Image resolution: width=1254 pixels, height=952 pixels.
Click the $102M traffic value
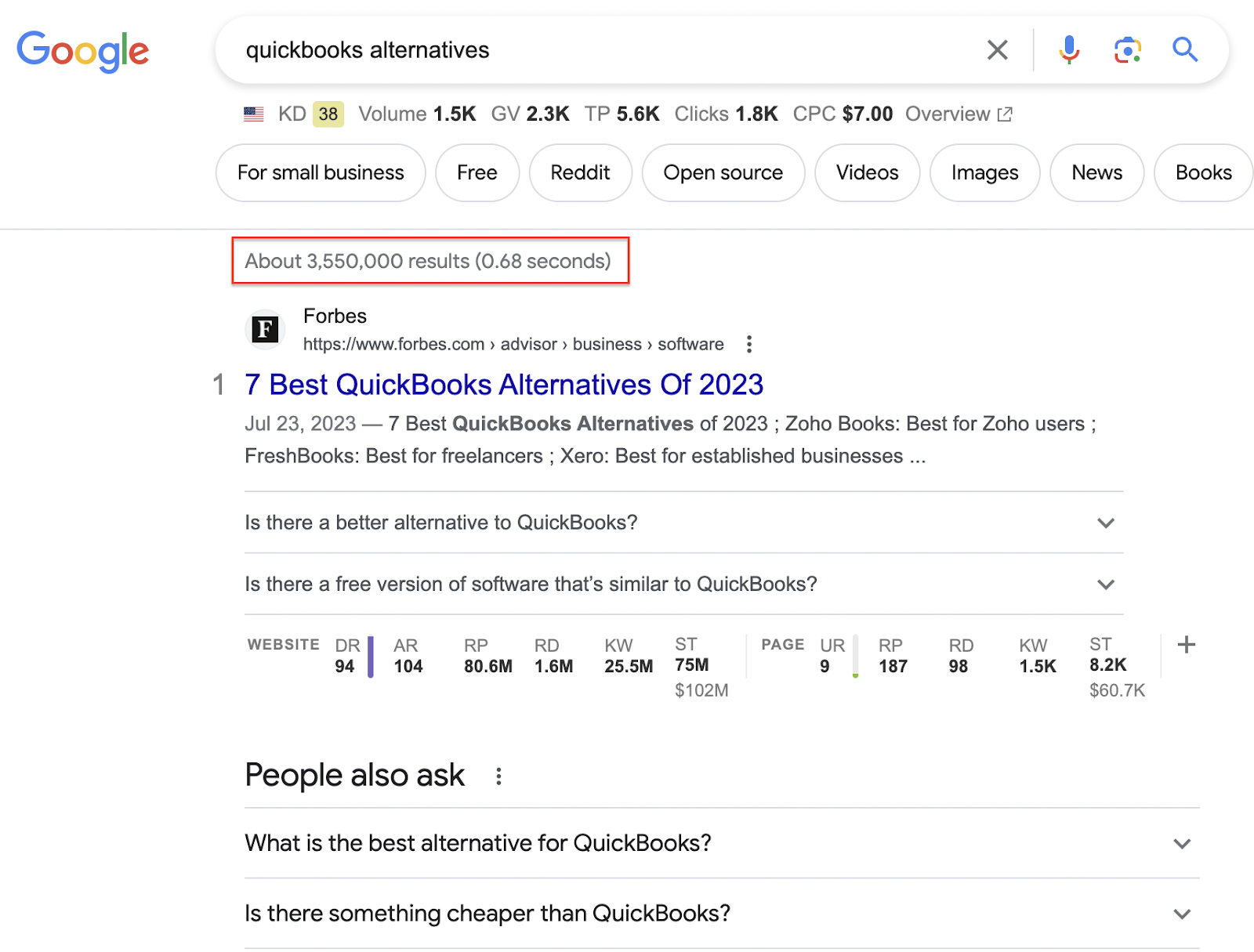(x=701, y=691)
